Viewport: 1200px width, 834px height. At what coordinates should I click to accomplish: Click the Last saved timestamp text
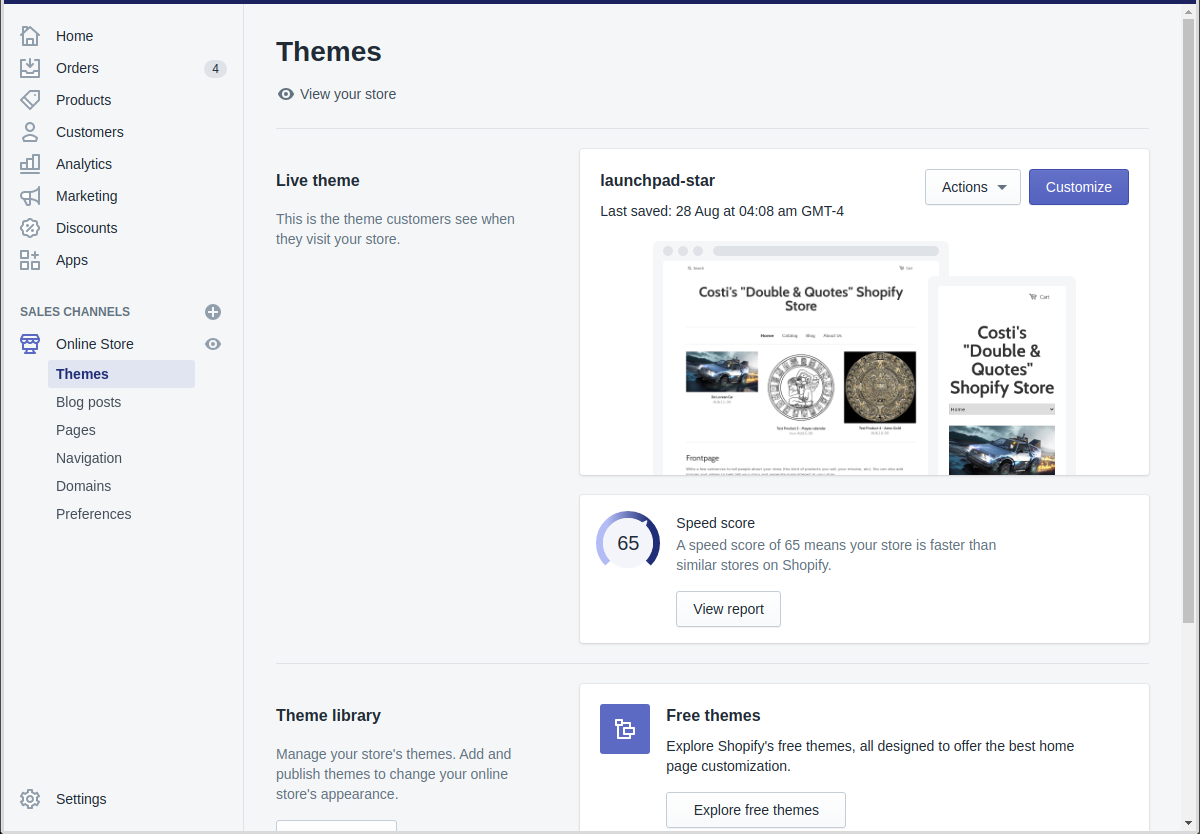[x=722, y=211]
